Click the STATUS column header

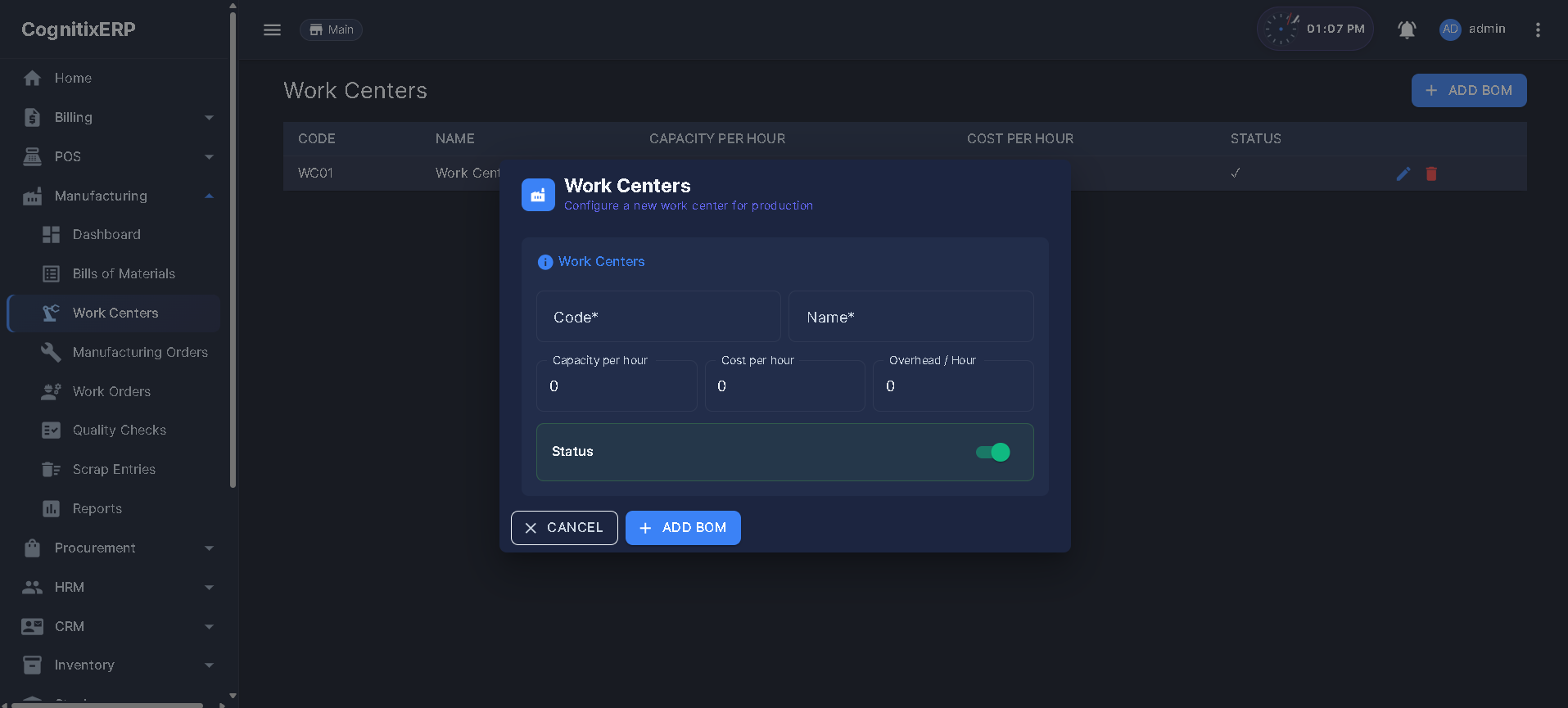[1255, 139]
